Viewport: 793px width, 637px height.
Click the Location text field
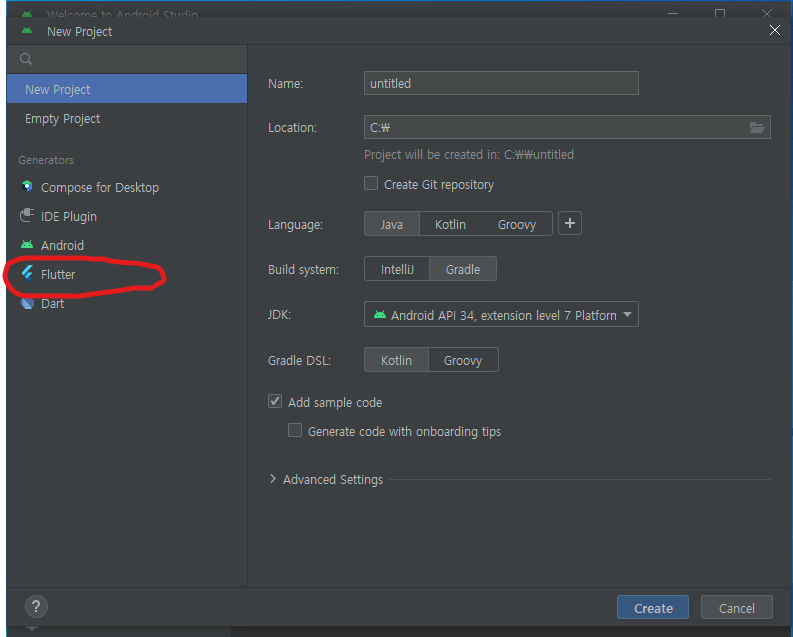coord(567,127)
